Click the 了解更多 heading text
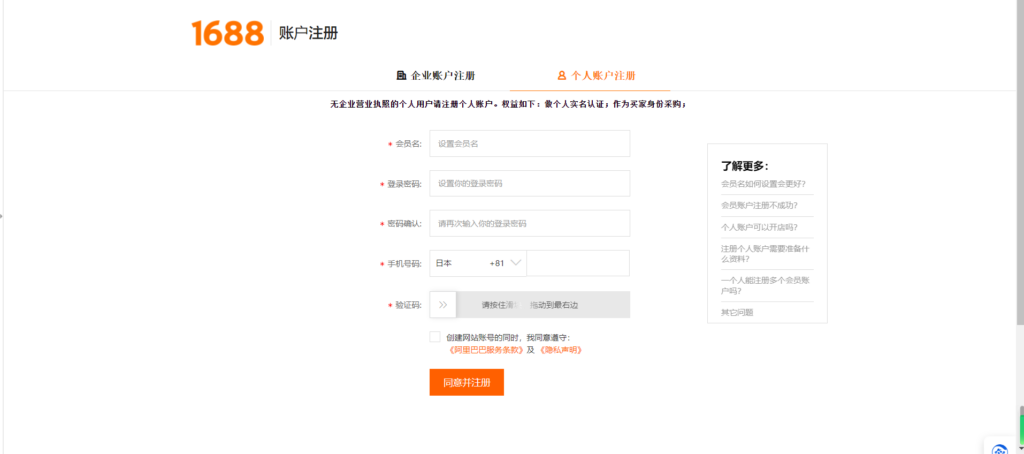Image resolution: width=1024 pixels, height=454 pixels. click(744, 166)
